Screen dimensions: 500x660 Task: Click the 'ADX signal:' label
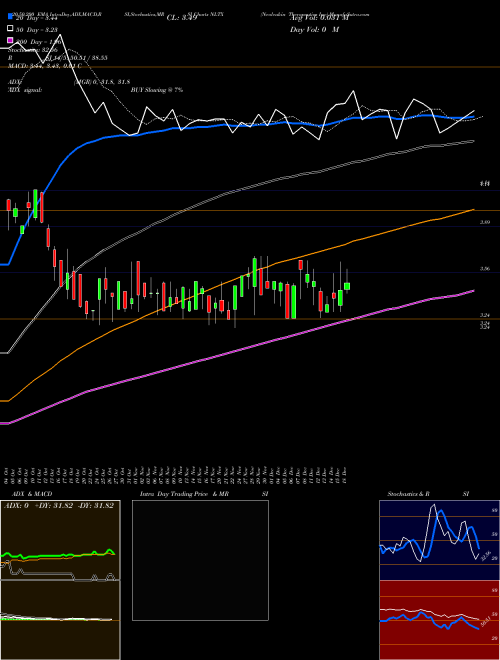[25, 90]
